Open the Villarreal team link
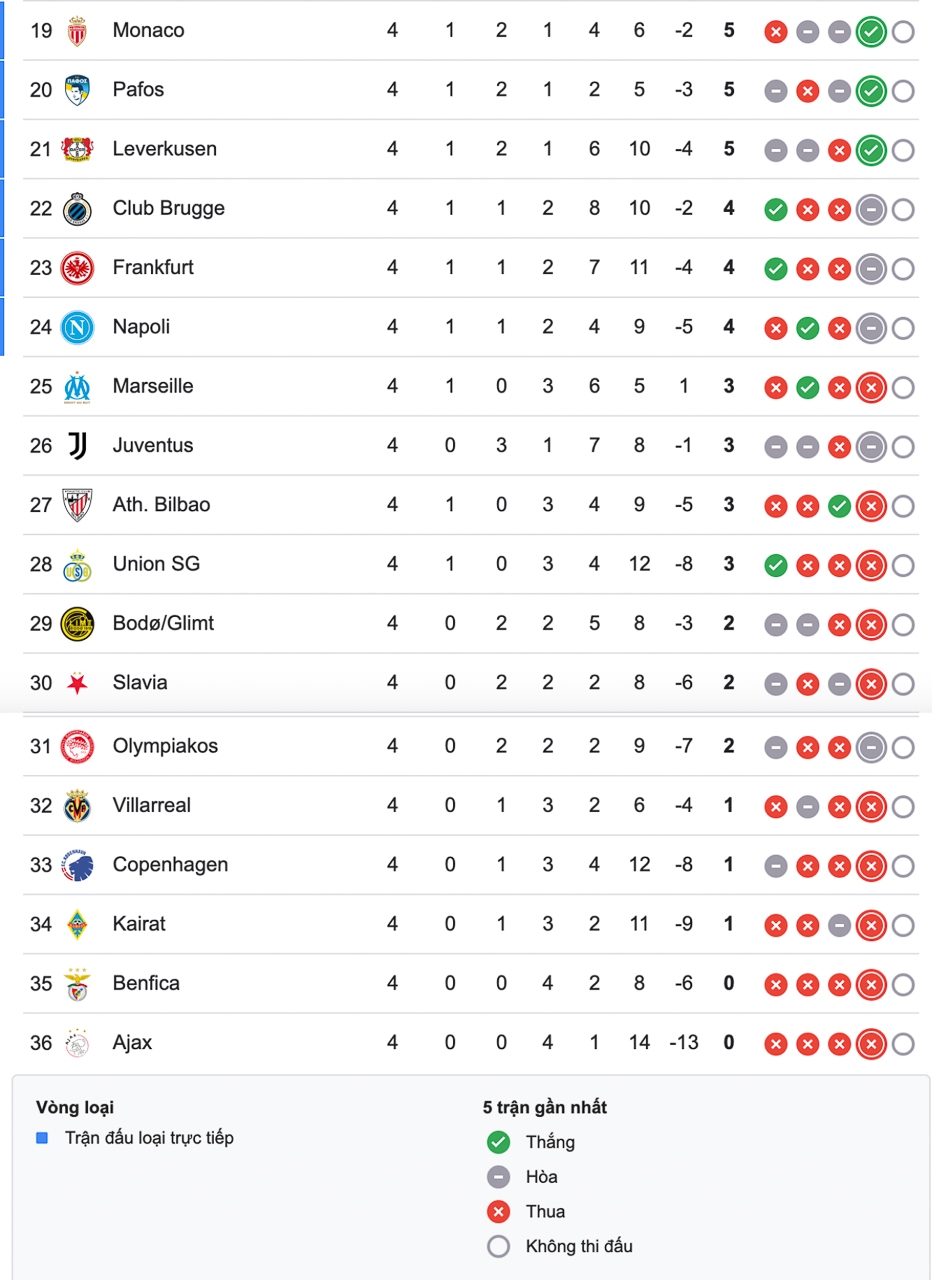 [151, 805]
